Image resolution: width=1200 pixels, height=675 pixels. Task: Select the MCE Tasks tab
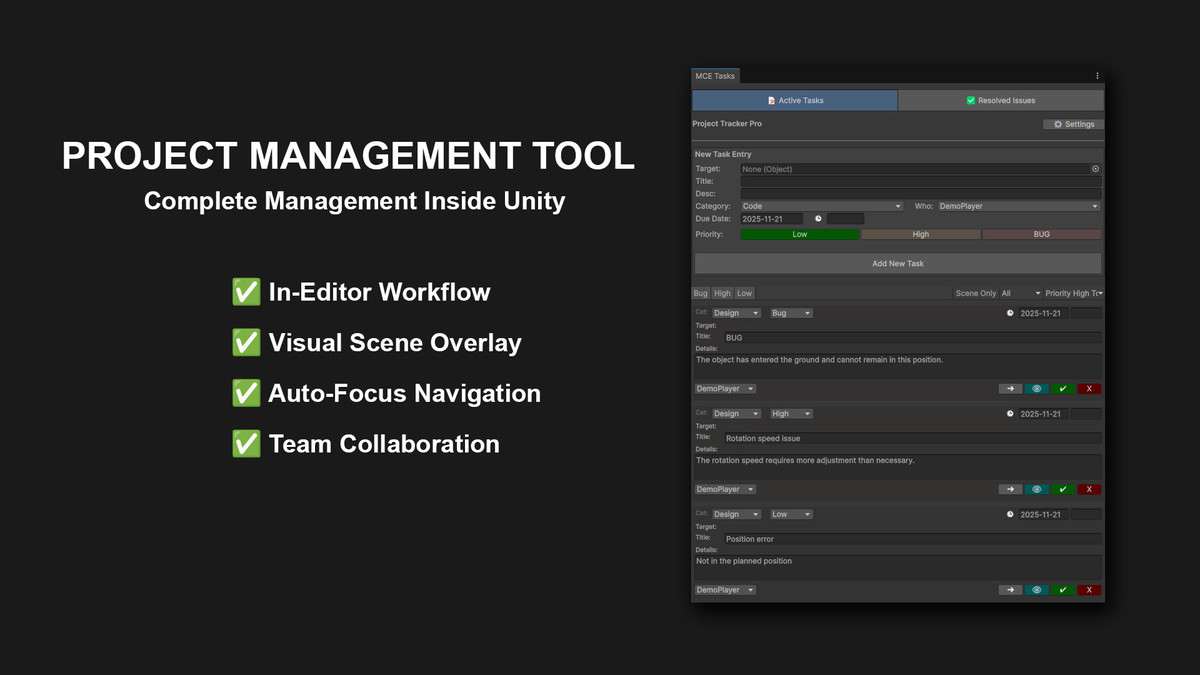point(715,75)
